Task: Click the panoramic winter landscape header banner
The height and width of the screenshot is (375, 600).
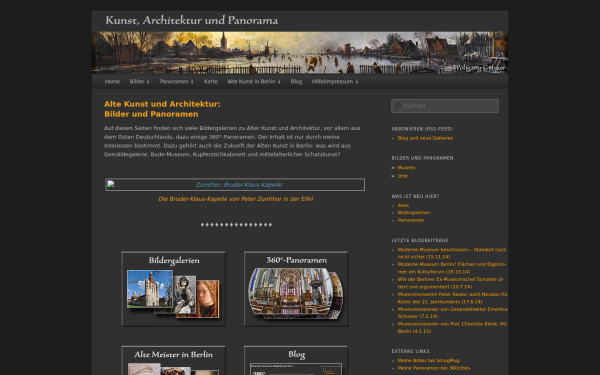Action: pos(300,52)
